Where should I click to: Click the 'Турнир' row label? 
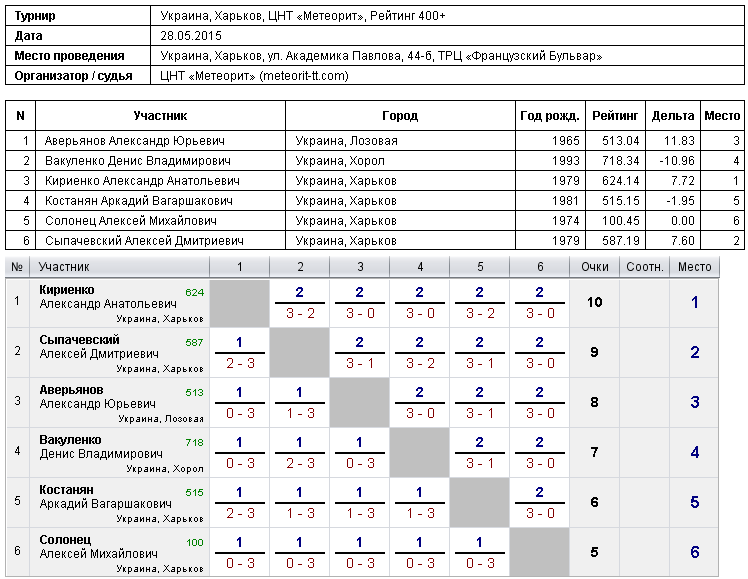pos(35,16)
